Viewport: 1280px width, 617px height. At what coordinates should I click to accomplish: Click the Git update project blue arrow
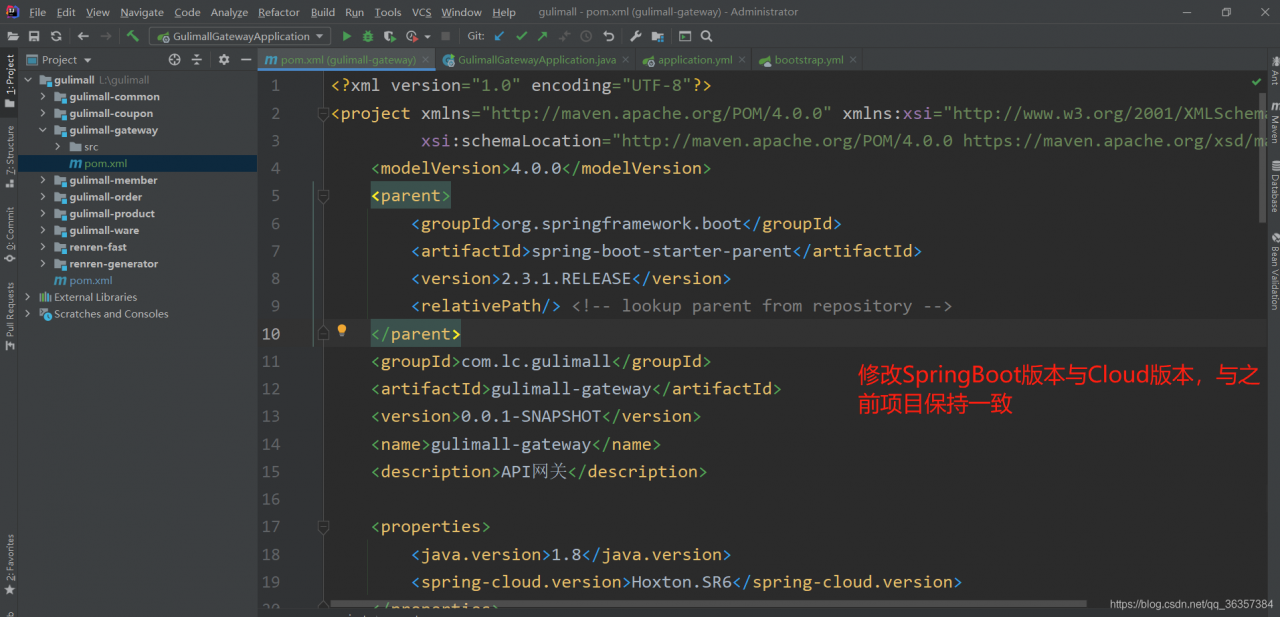500,36
